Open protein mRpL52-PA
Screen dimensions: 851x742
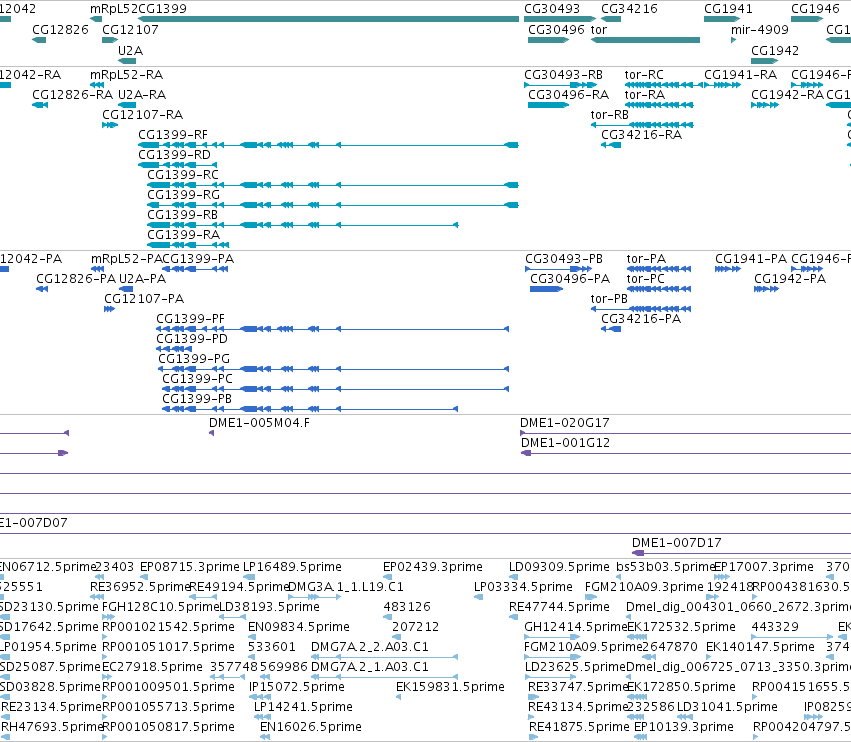click(126, 259)
